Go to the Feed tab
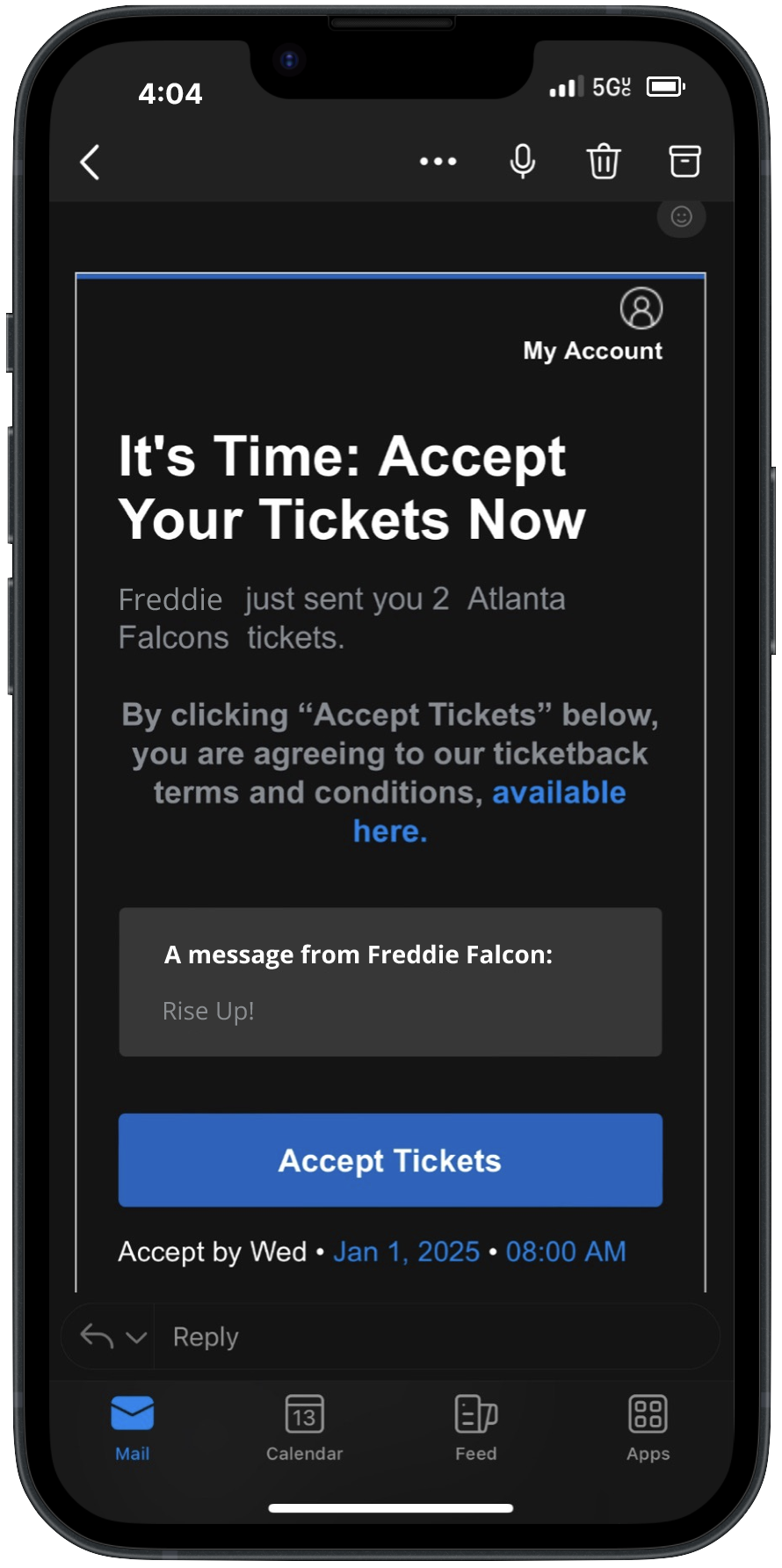The image size is (782, 1568). (476, 1427)
